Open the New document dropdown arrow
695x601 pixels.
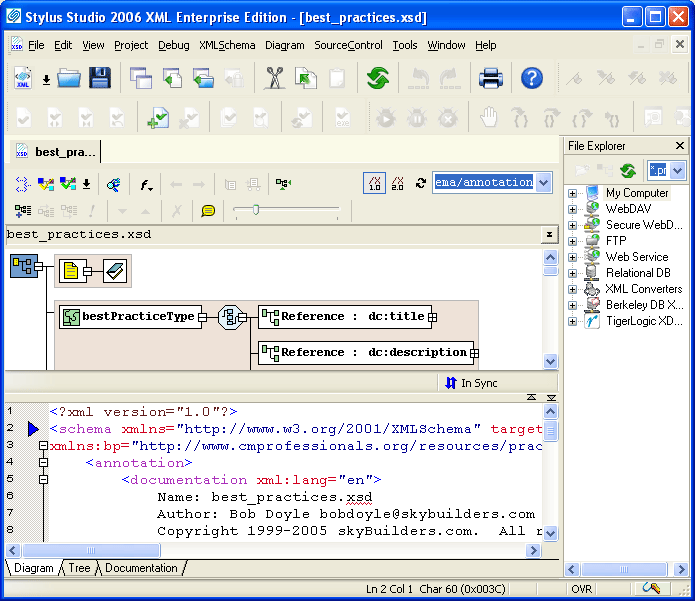tap(46, 80)
